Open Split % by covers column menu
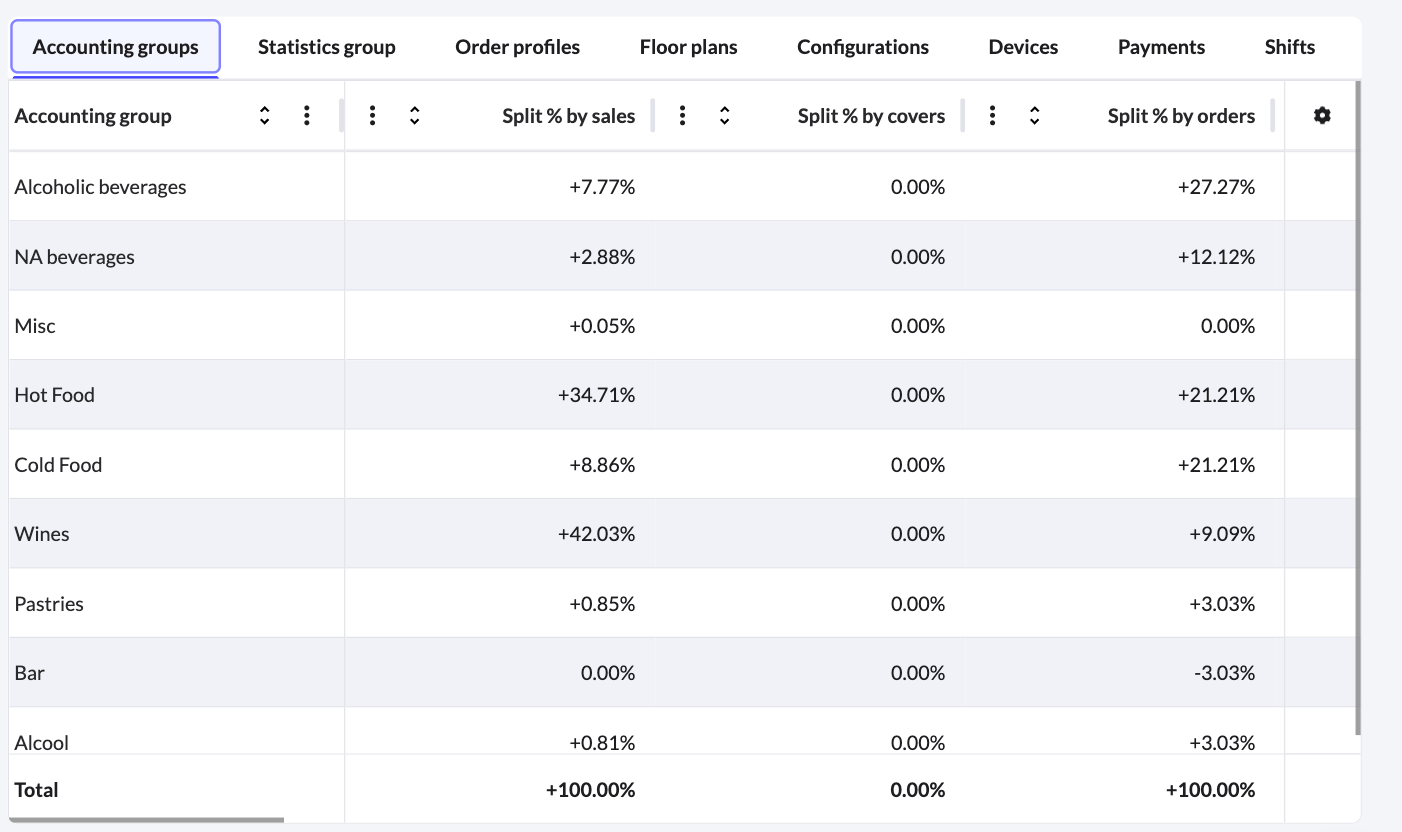Viewport: 1402px width, 832px height. pyautogui.click(x=682, y=116)
